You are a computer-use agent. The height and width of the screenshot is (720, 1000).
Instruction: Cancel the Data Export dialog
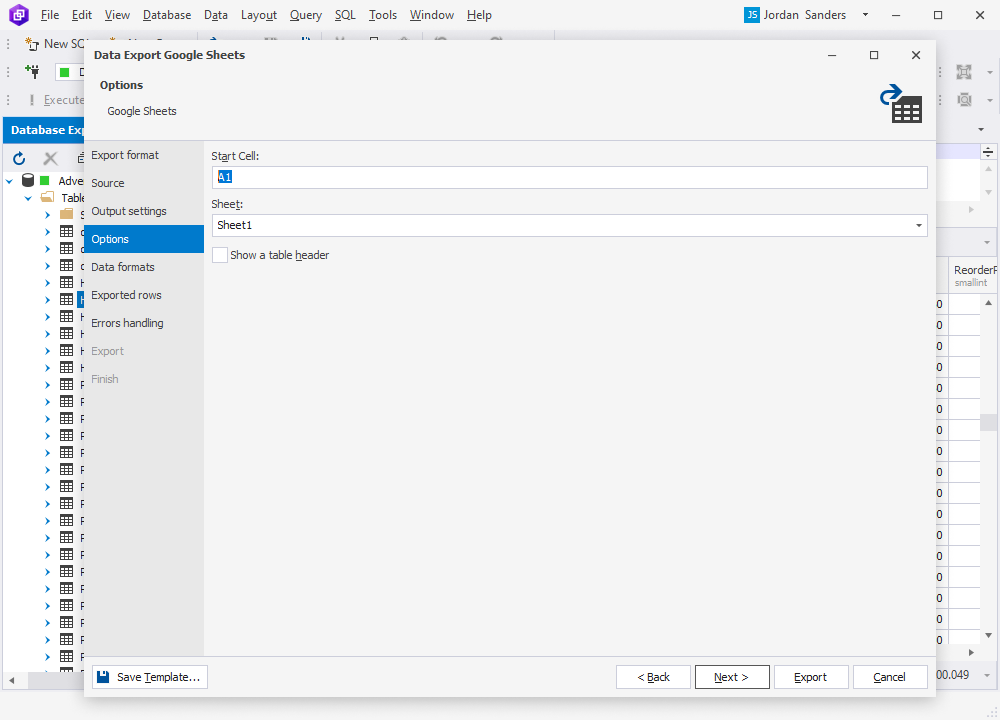(x=890, y=677)
